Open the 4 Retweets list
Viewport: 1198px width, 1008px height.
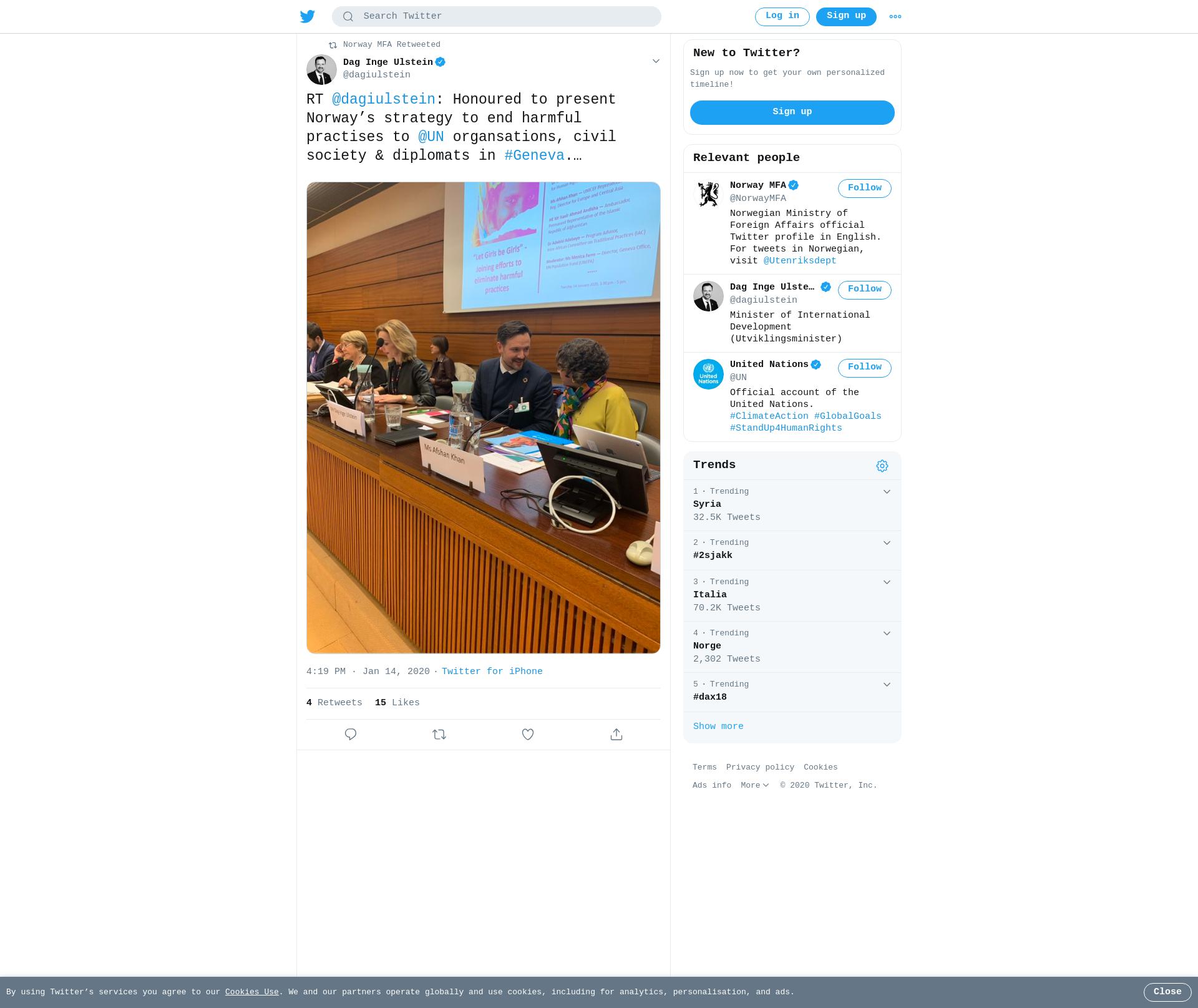(334, 703)
